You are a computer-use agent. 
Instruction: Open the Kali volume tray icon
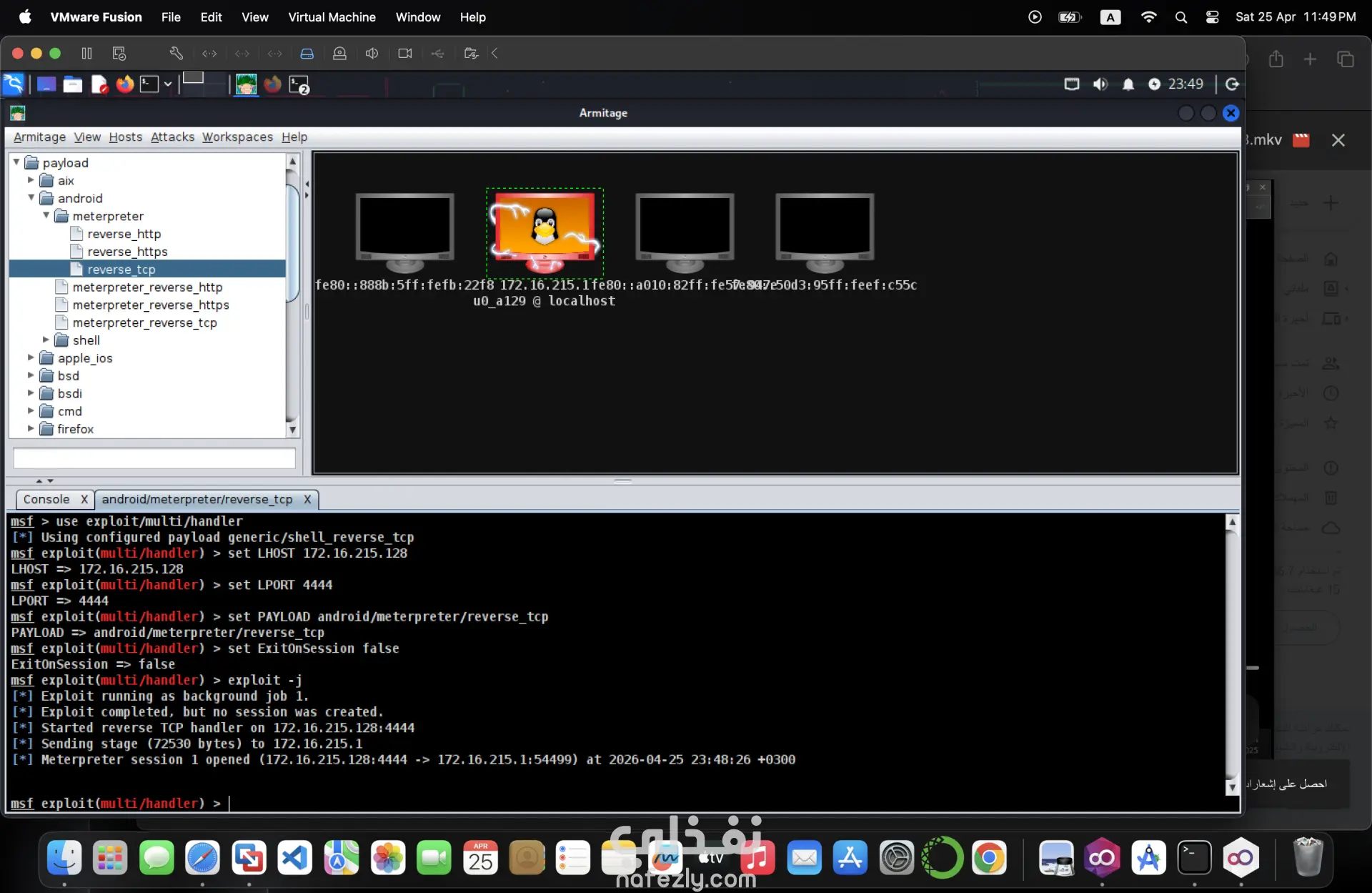point(1100,84)
